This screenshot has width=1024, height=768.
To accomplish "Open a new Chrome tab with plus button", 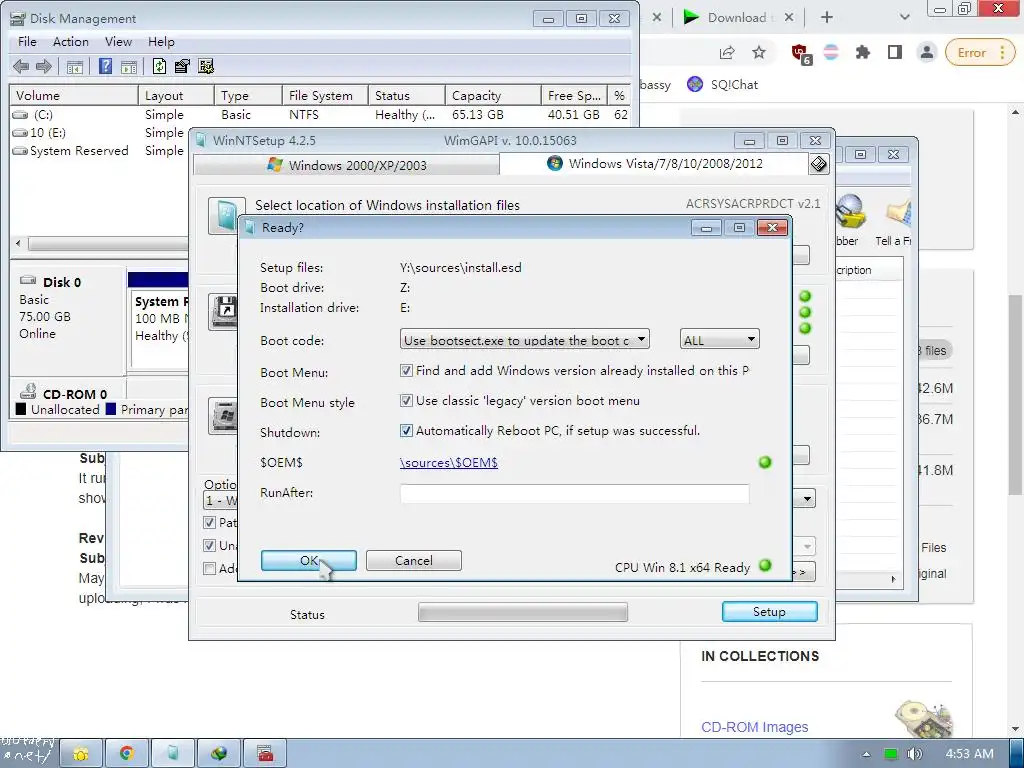I will coord(827,18).
